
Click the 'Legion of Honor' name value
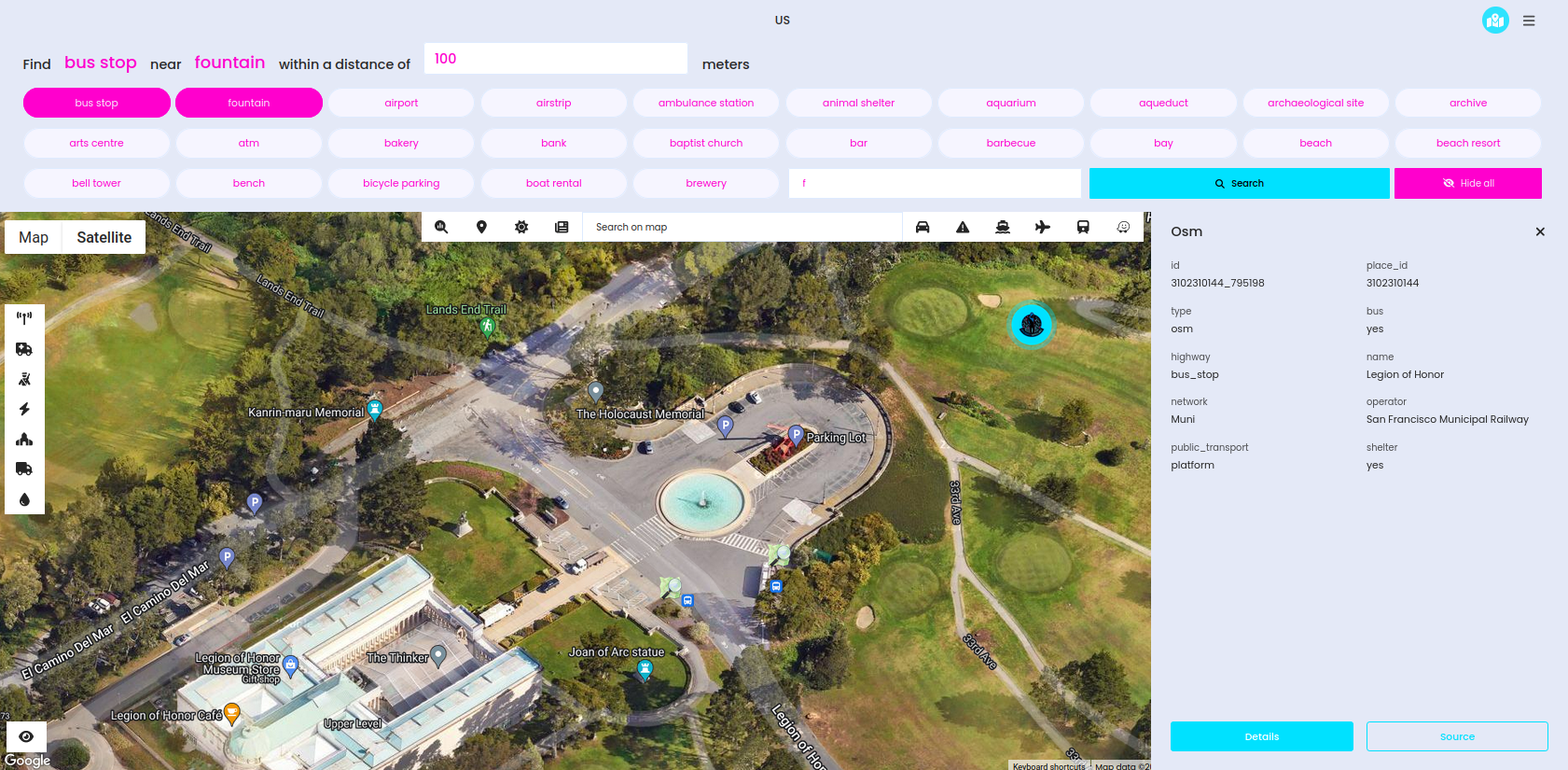(x=1405, y=374)
